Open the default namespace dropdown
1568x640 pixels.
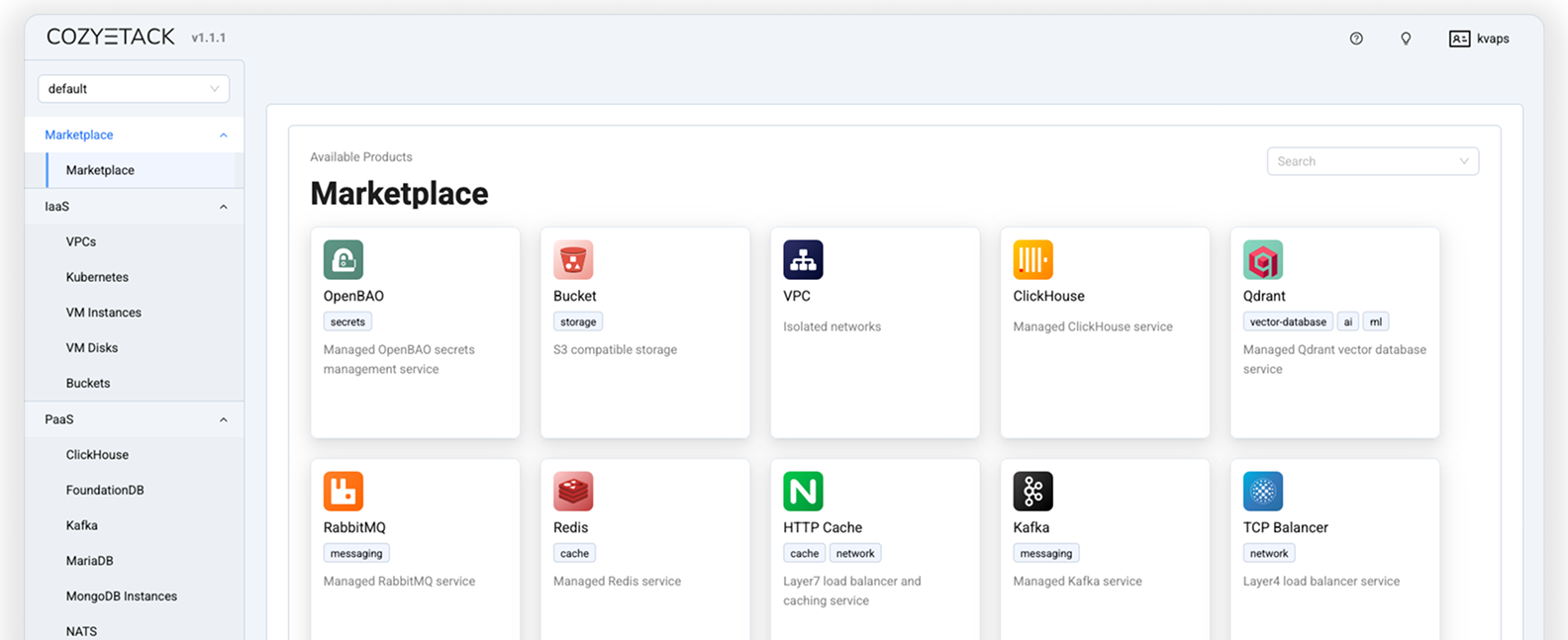click(134, 89)
